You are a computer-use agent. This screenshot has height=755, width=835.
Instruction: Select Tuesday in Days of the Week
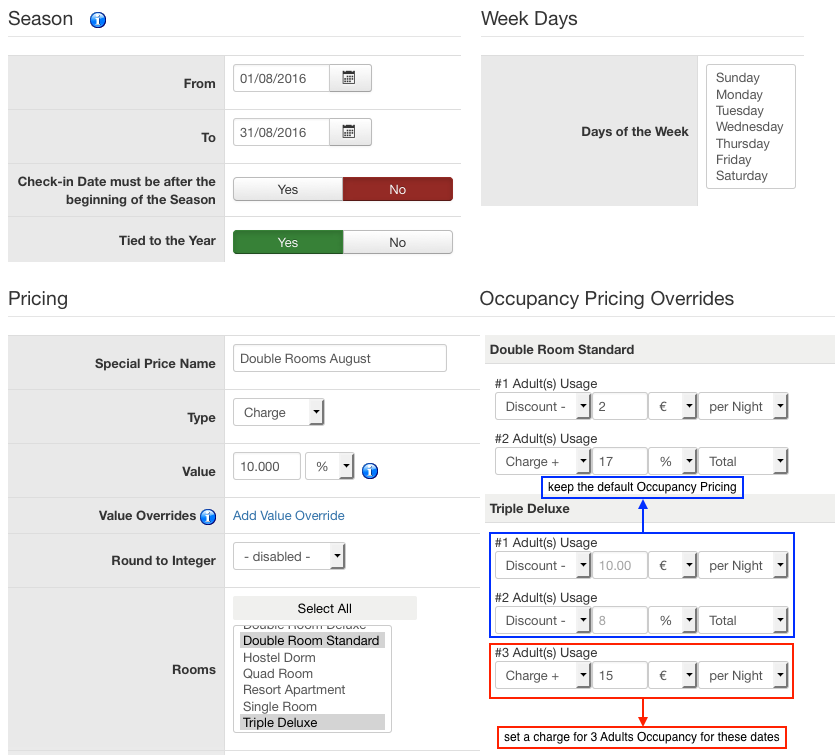[740, 110]
